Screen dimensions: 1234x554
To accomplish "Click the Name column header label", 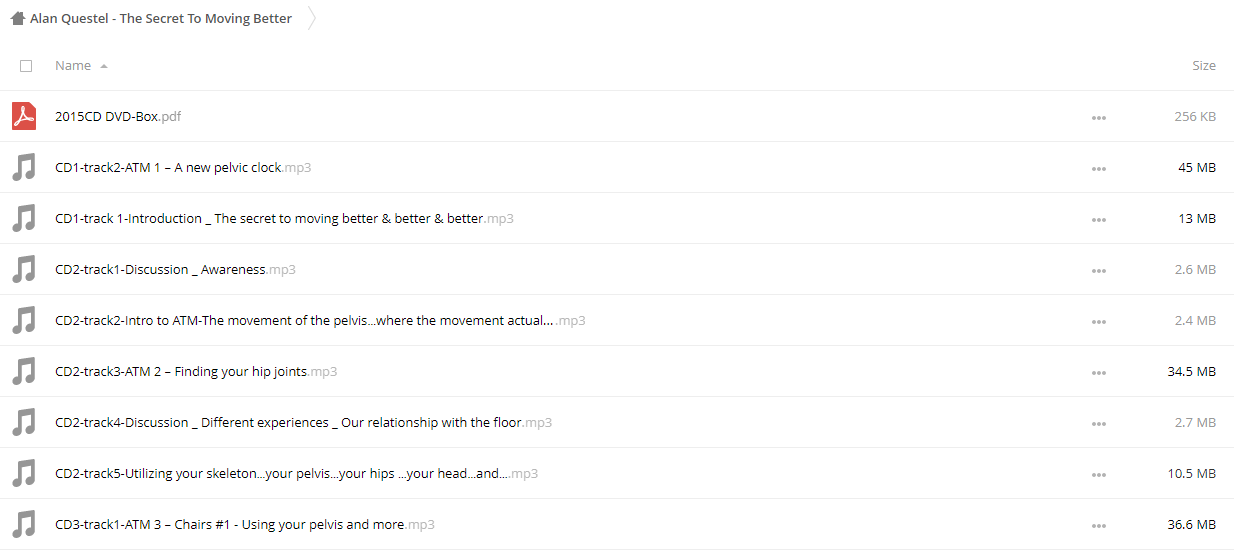I will (73, 66).
